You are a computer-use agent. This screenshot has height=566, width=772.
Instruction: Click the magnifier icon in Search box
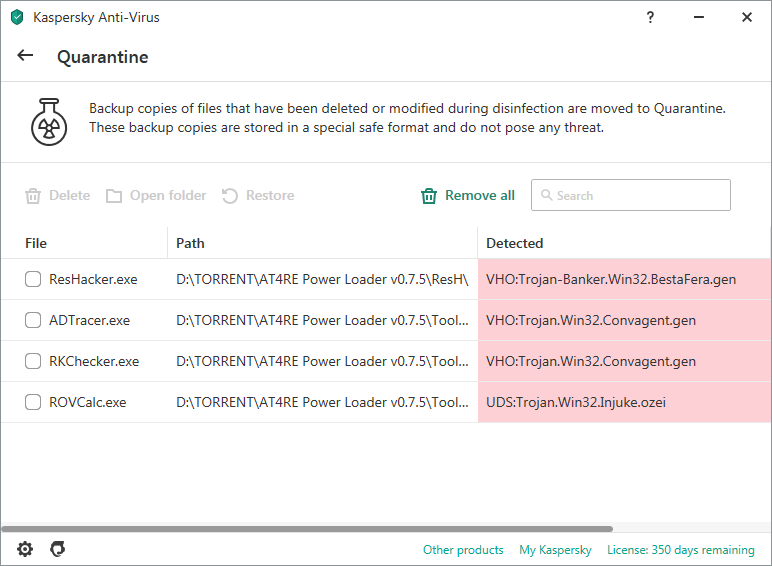click(x=546, y=195)
